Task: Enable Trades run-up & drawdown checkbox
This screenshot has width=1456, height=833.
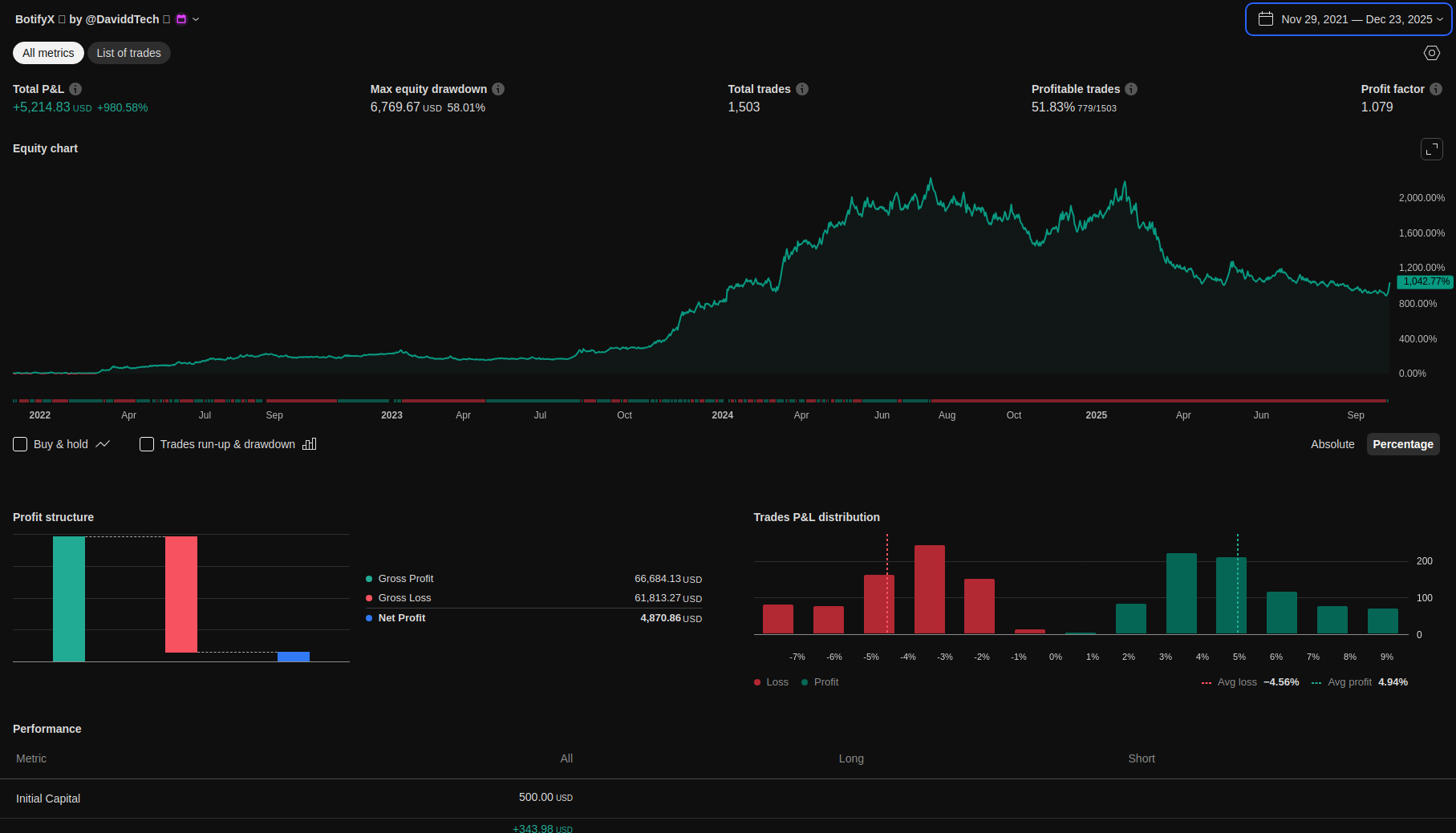Action: [x=147, y=444]
